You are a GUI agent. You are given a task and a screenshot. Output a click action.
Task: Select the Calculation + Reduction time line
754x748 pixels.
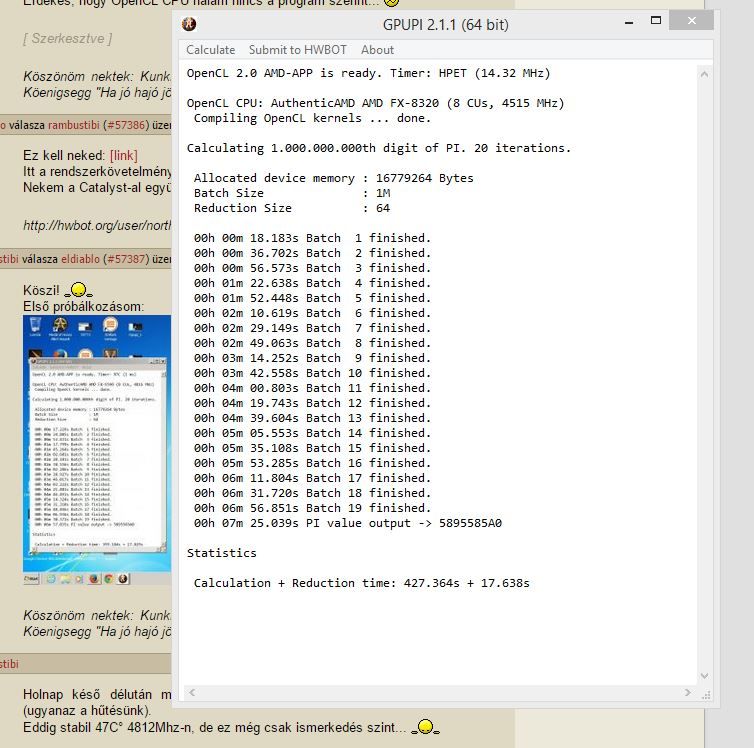point(362,583)
